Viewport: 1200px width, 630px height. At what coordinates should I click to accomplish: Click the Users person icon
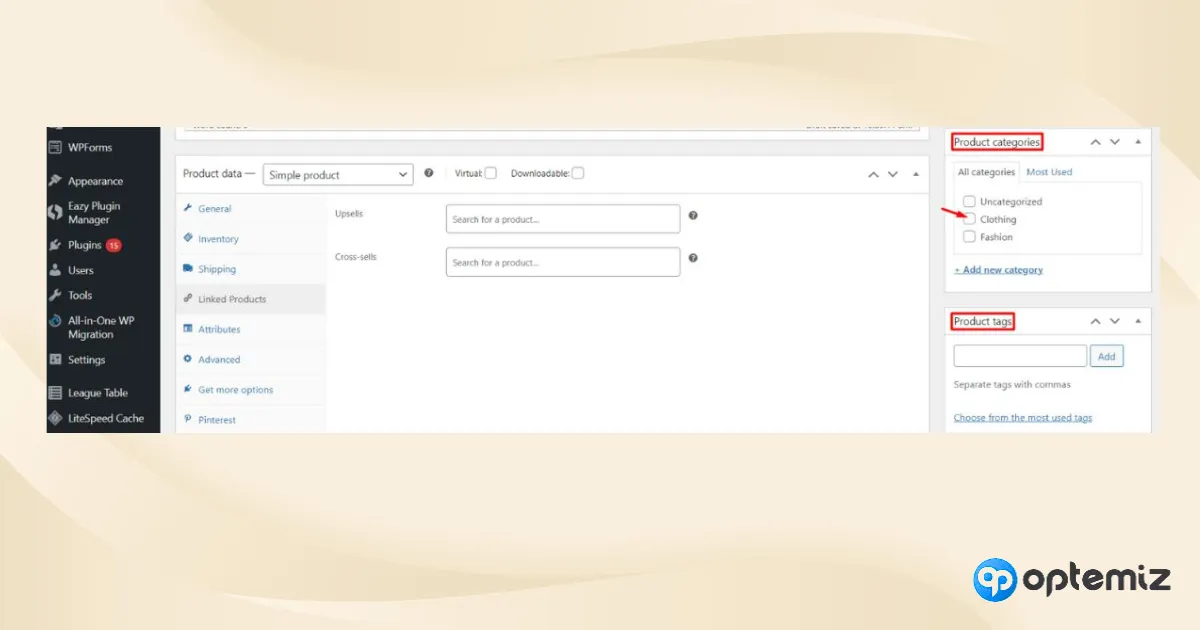[56, 270]
